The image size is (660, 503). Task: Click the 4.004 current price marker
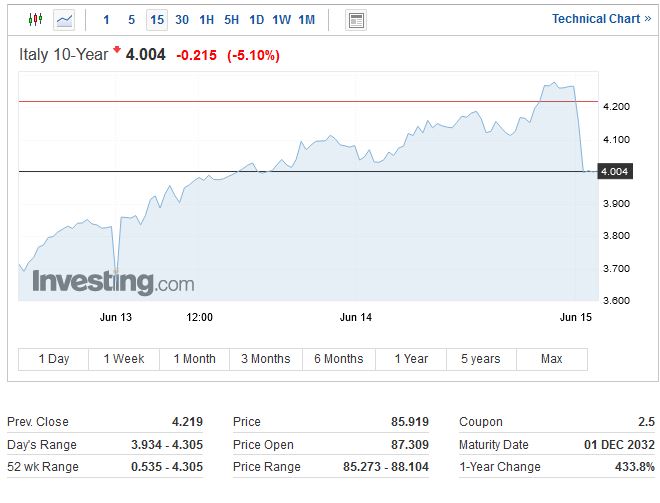(614, 172)
